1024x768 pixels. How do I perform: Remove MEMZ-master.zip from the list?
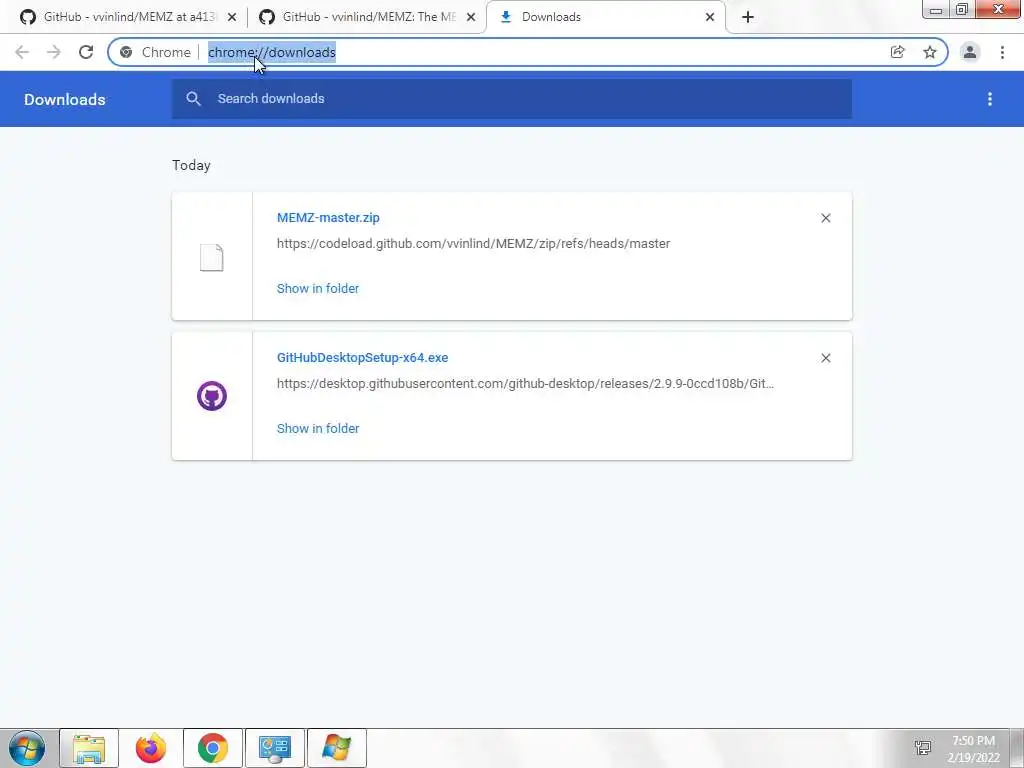[825, 218]
